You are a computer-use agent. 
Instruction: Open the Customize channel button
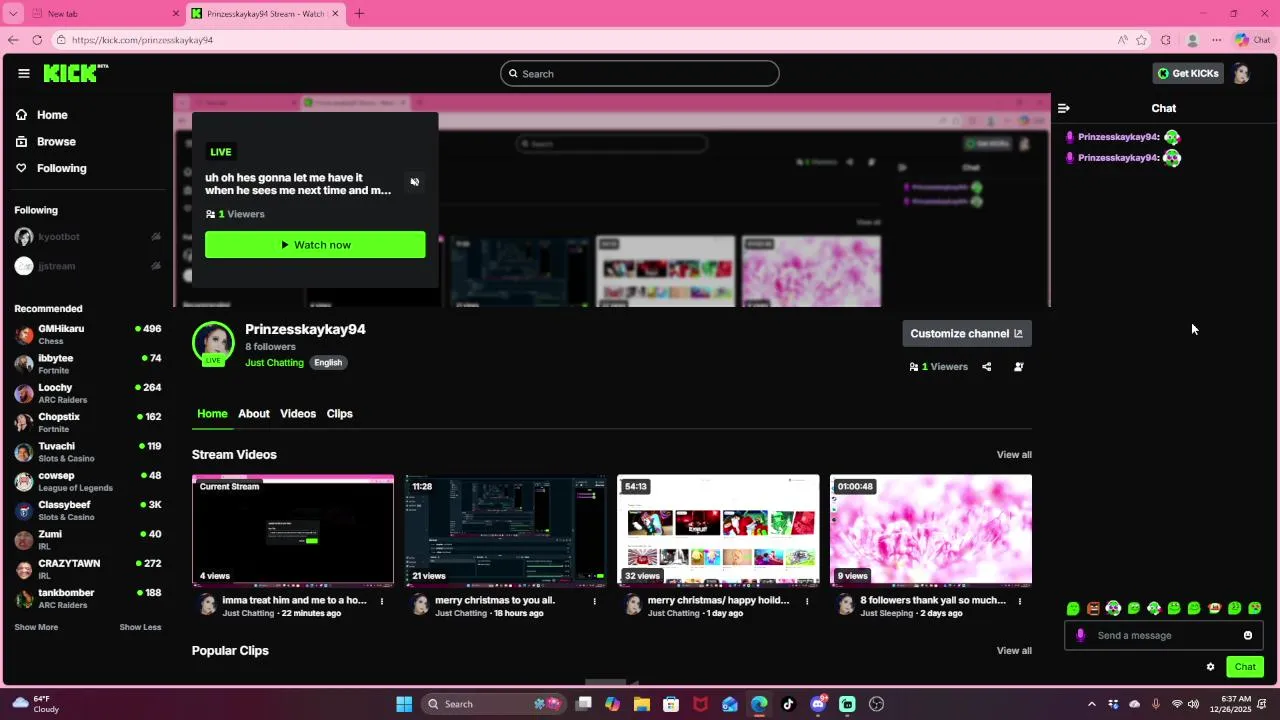point(966,334)
